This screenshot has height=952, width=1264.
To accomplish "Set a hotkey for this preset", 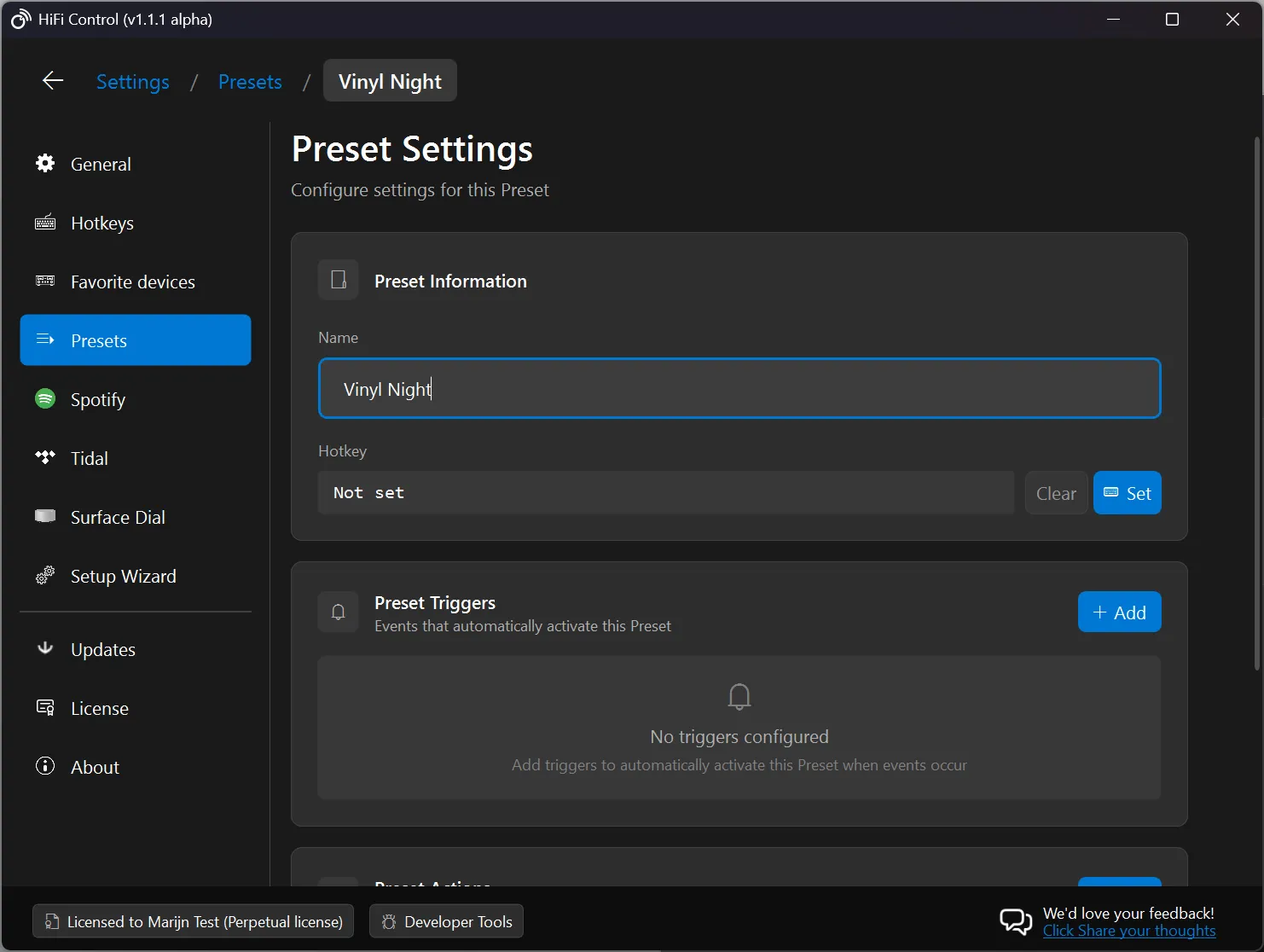I will [x=1127, y=492].
